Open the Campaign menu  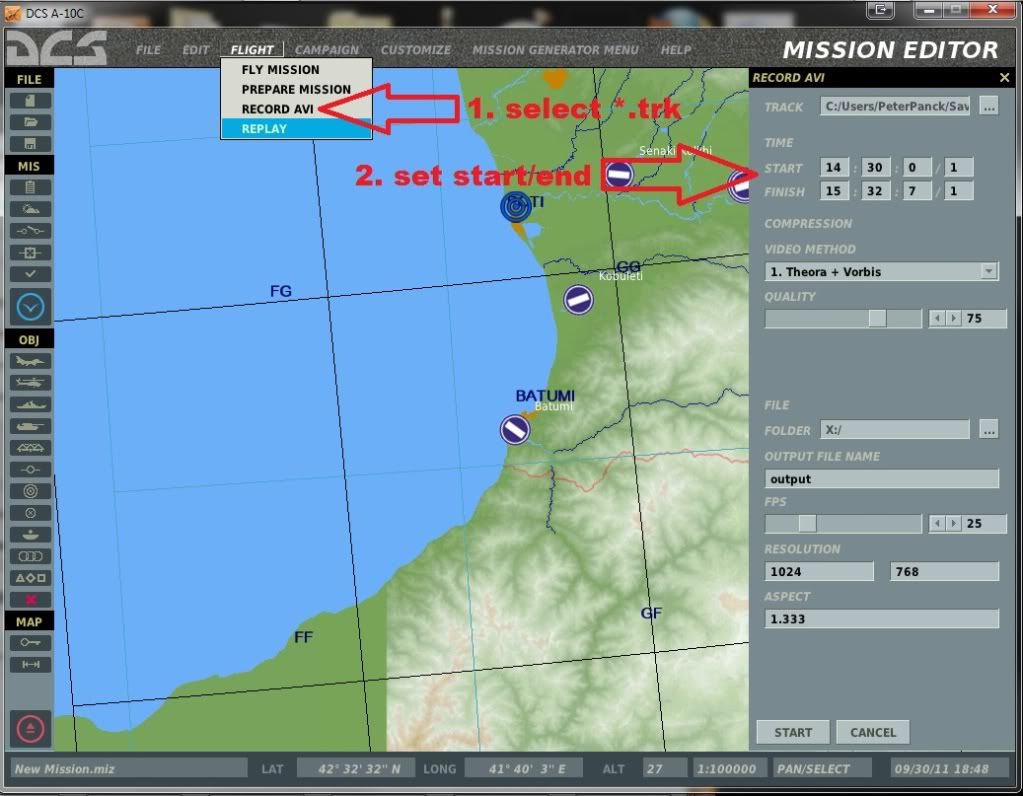[x=327, y=50]
